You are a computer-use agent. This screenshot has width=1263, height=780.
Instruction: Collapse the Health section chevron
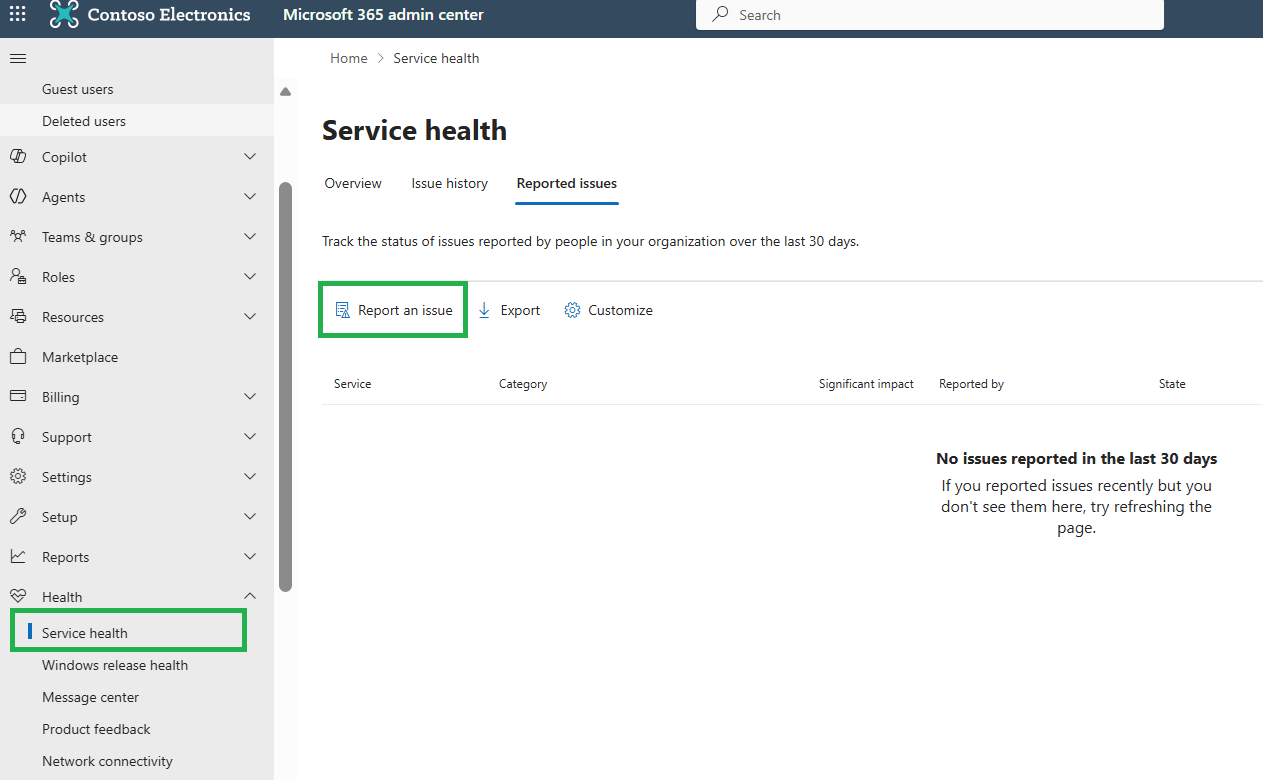click(x=250, y=597)
